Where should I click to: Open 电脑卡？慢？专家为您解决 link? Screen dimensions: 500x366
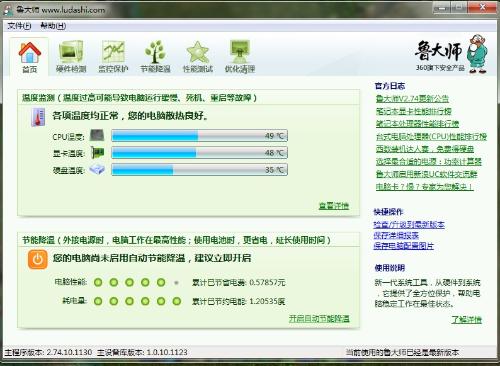424,187
